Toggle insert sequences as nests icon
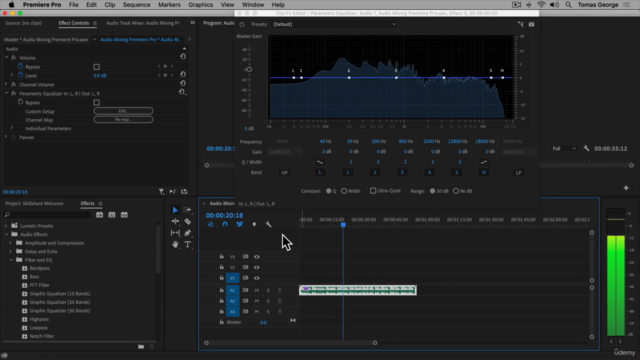Screen dimensions: 640x360 (211, 224)
